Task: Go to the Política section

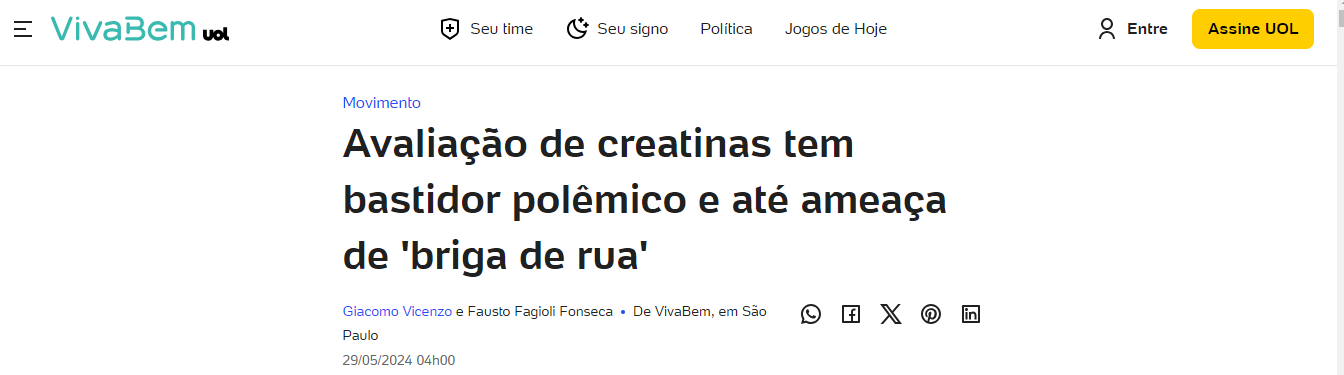Action: pyautogui.click(x=726, y=29)
